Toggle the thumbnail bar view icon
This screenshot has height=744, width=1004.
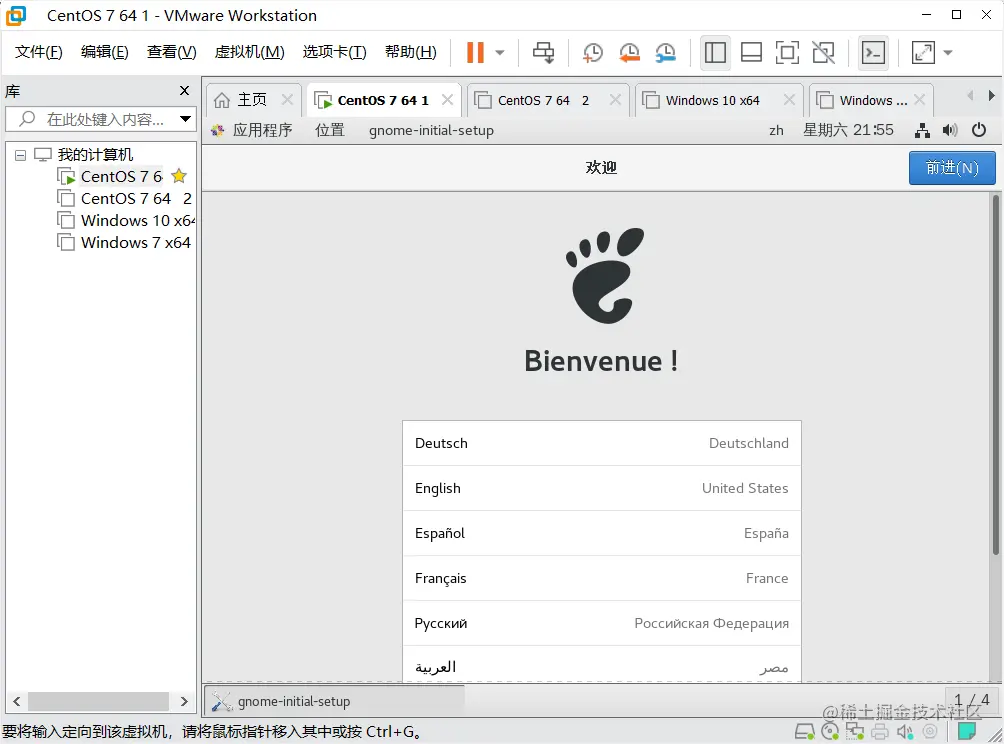[x=751, y=53]
